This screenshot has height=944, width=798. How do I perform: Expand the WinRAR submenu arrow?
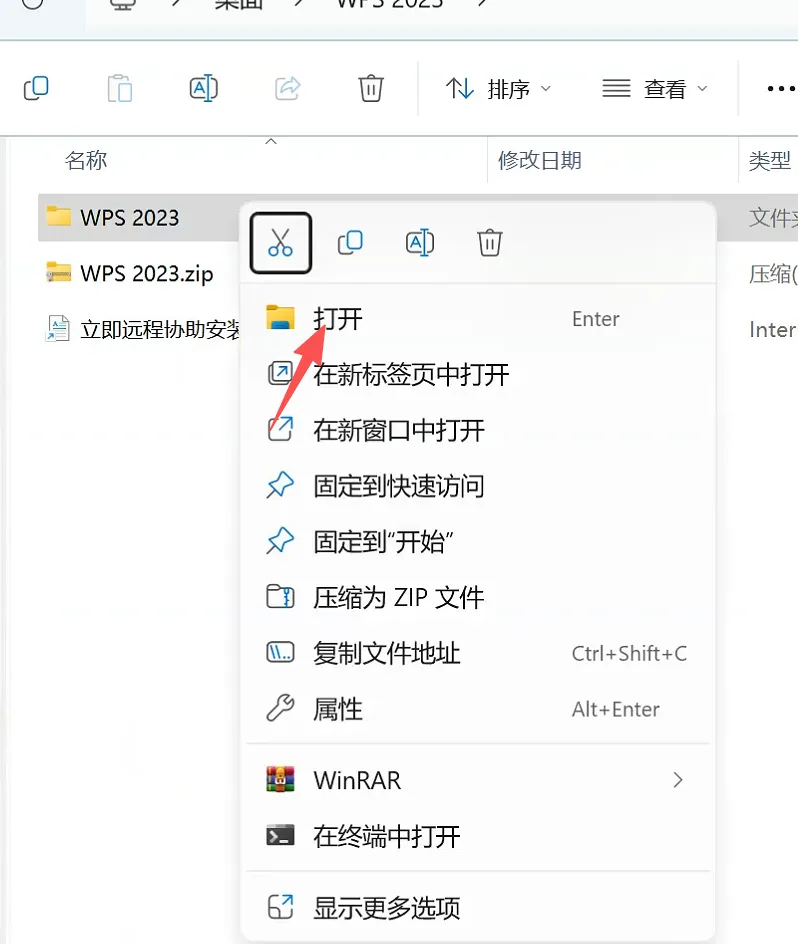point(678,780)
